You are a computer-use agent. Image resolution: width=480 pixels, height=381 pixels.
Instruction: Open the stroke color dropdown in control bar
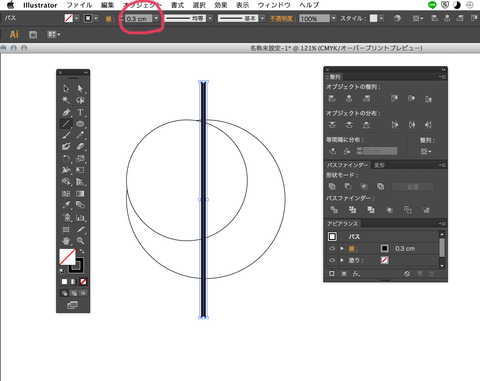point(96,18)
